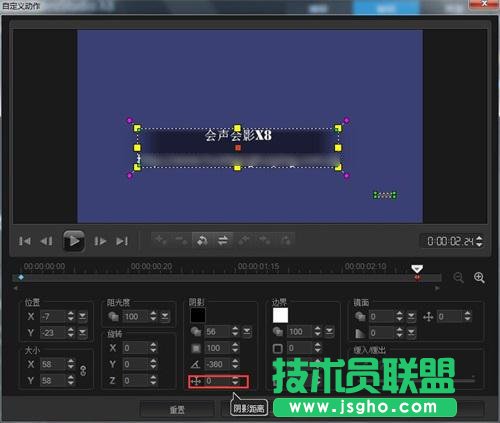Image resolution: width=500 pixels, height=423 pixels.
Task: Click the position X value field -7
Action: (x=53, y=316)
